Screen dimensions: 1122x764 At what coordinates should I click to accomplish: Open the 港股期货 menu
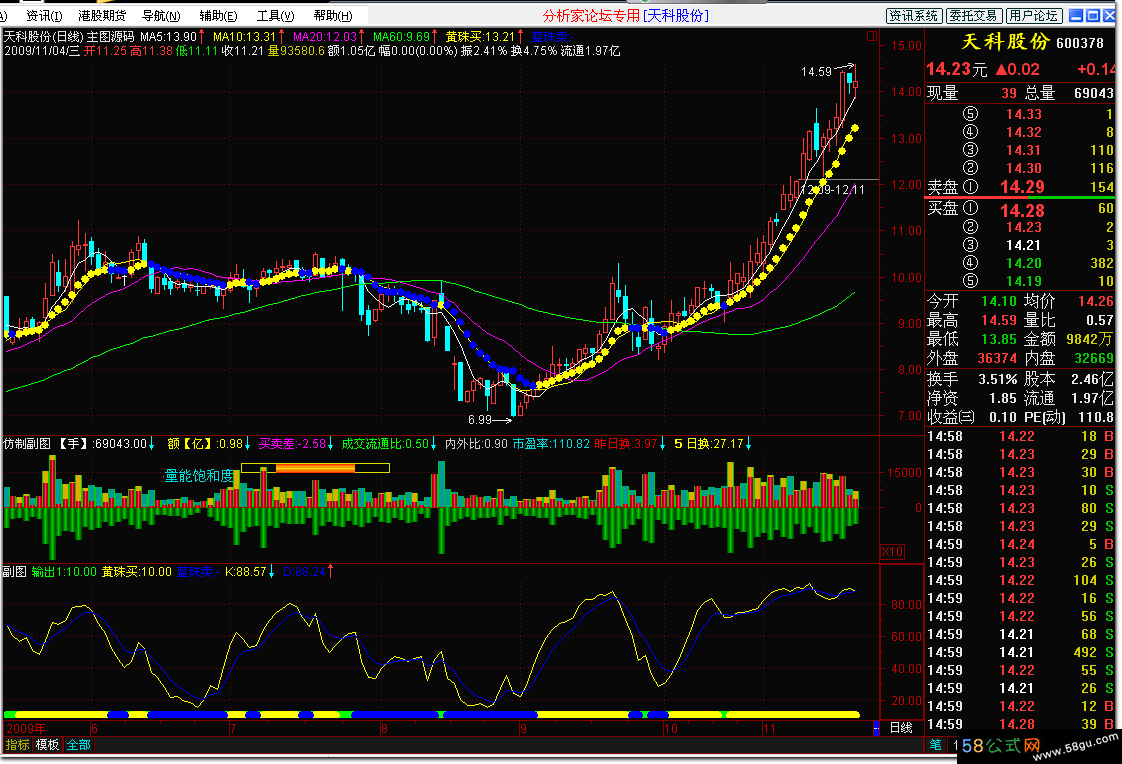[x=102, y=15]
